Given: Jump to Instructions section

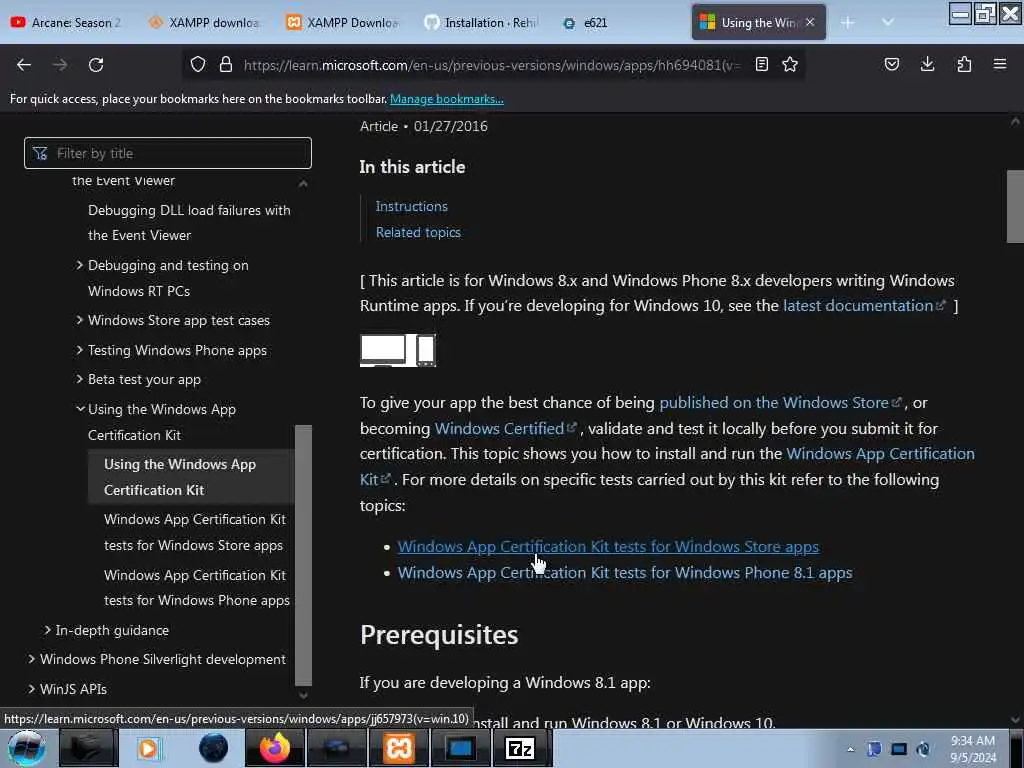Looking at the screenshot, I should click(x=411, y=206).
